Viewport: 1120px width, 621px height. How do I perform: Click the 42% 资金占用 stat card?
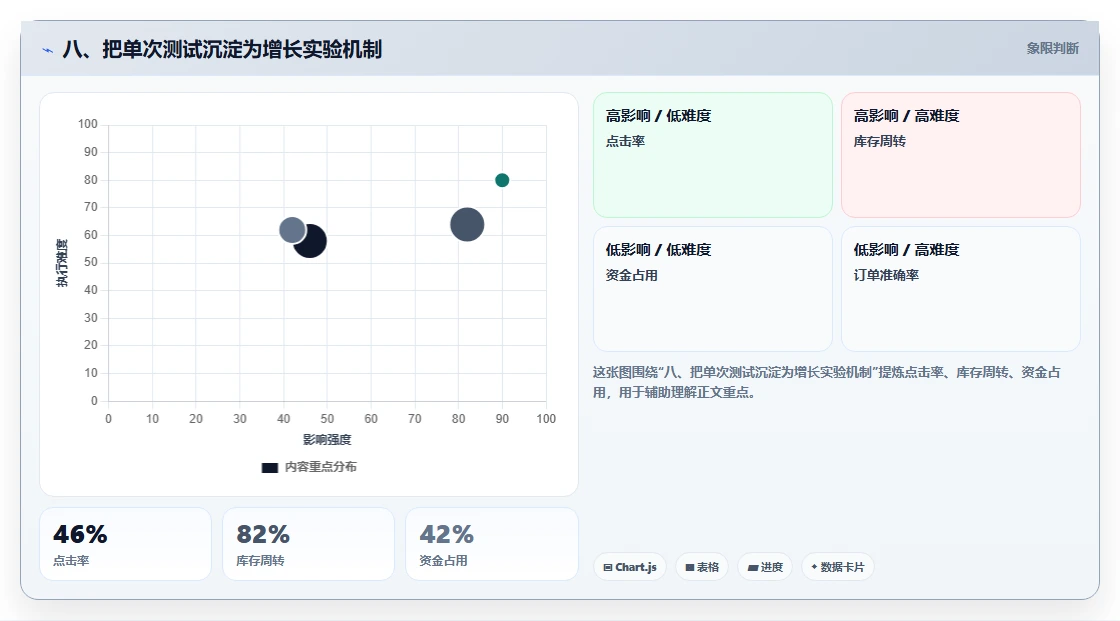(491, 544)
